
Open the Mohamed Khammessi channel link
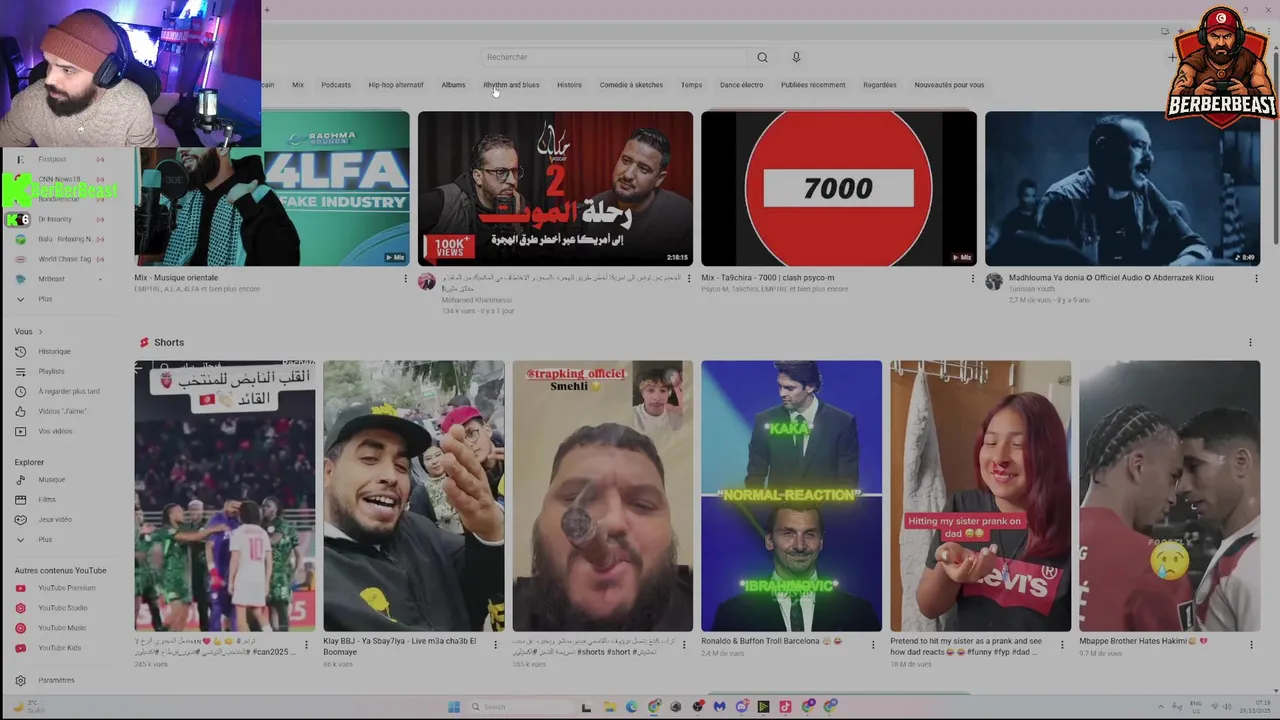[x=477, y=300]
